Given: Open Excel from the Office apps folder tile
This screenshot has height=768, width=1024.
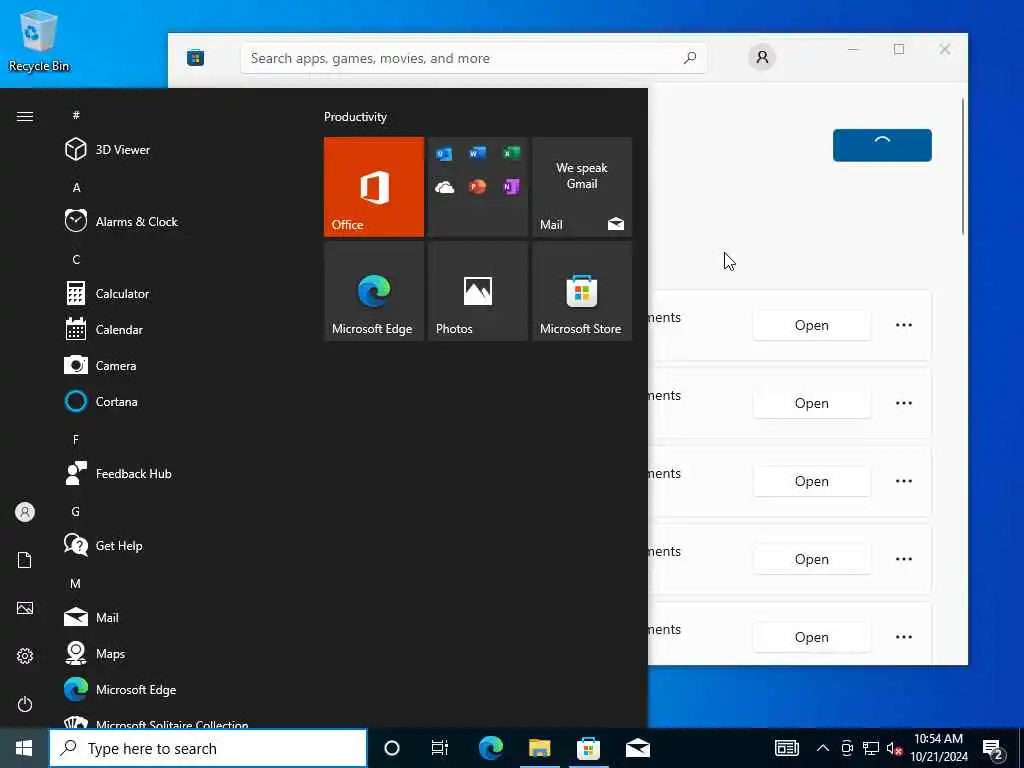Looking at the screenshot, I should click(x=511, y=153).
